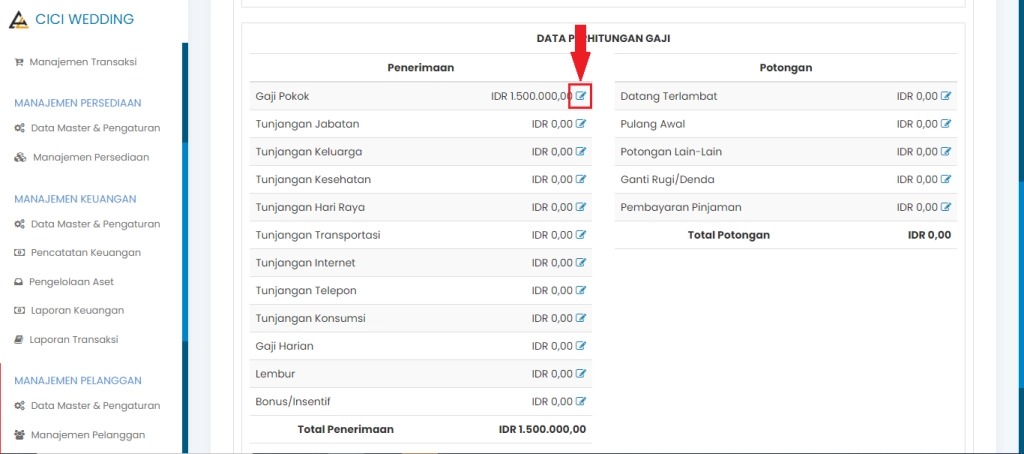Image resolution: width=1024 pixels, height=454 pixels.
Task: Edit the Tunjangan Internet value
Action: coord(581,263)
